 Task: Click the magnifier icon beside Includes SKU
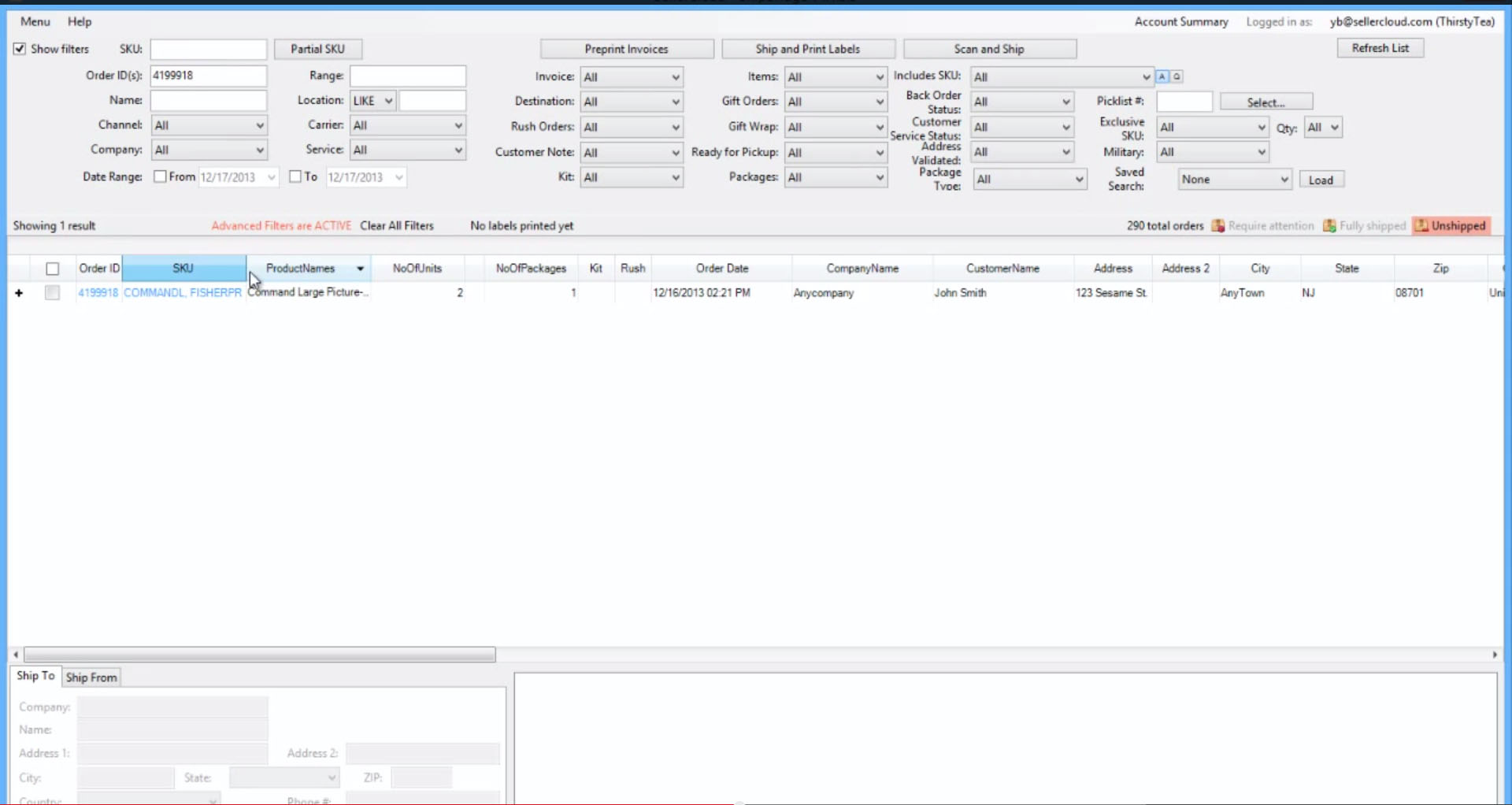tap(1177, 76)
